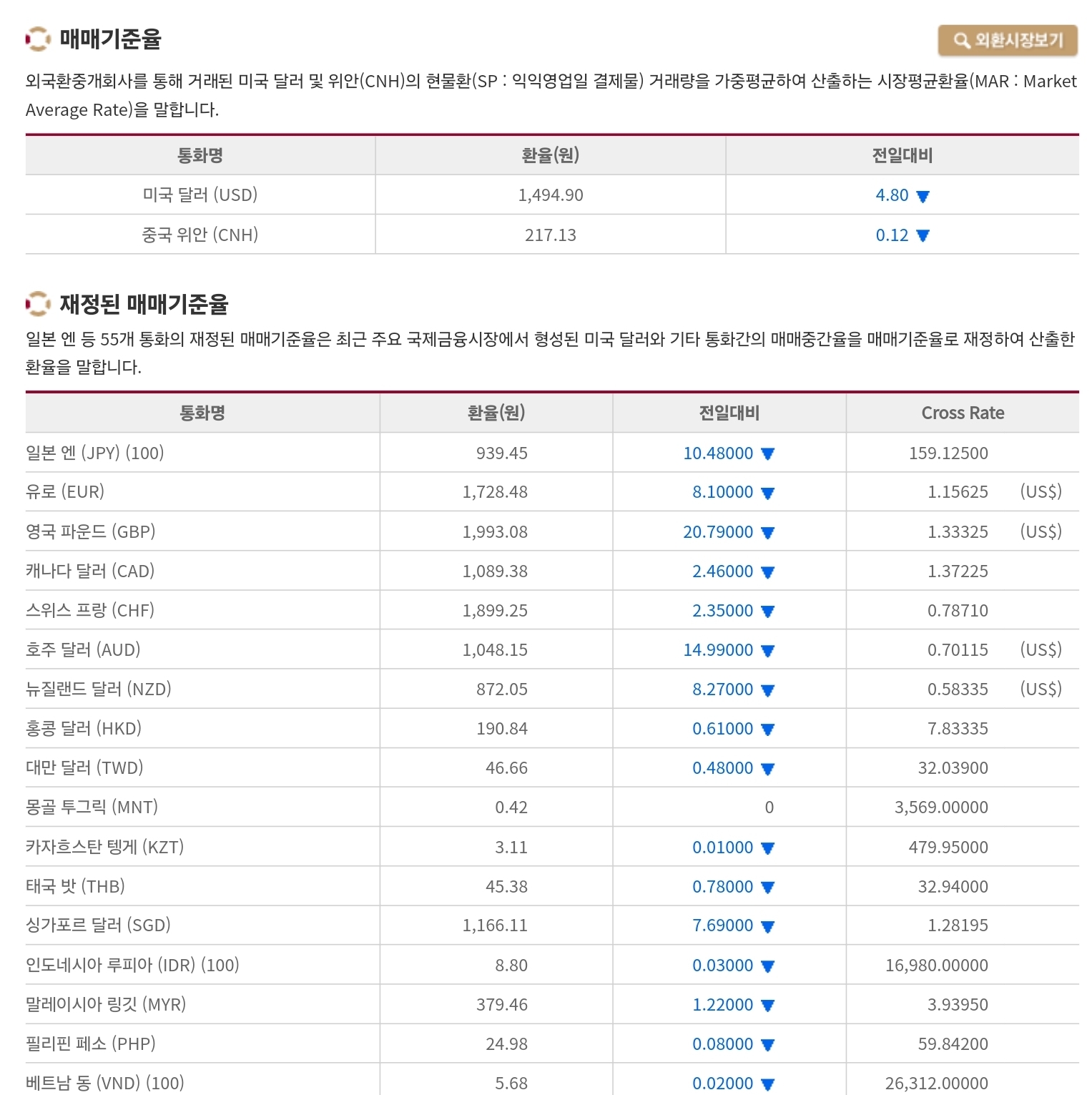Click the MNT cross rate 3,569.00000
The width and height of the screenshot is (1092, 1095).
[x=941, y=807]
